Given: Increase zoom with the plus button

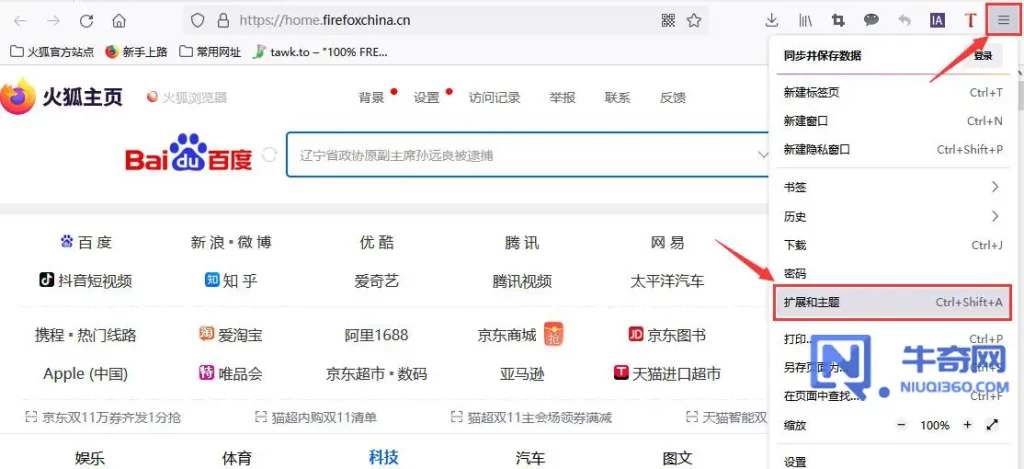Looking at the screenshot, I should [967, 425].
